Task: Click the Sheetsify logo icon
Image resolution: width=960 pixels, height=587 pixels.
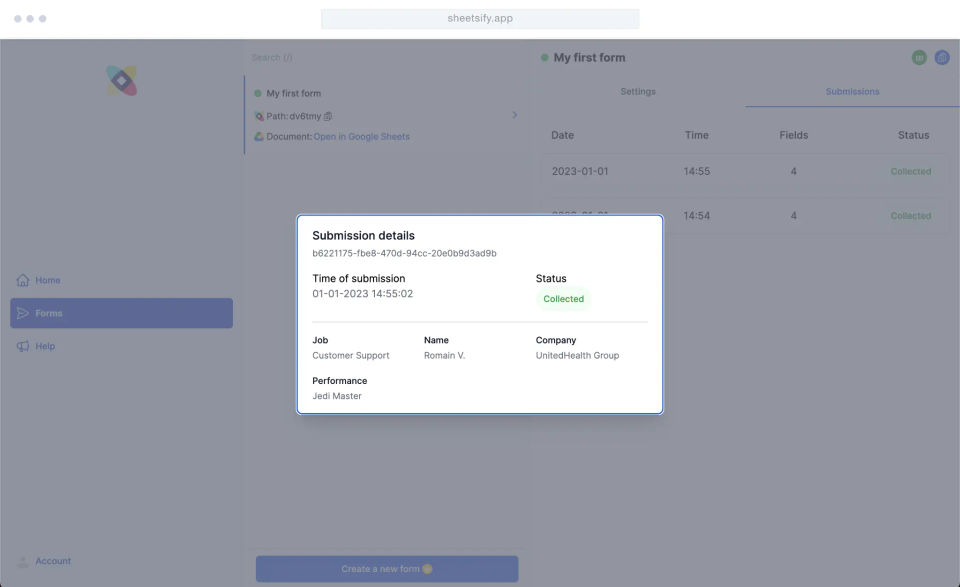Action: pos(122,81)
